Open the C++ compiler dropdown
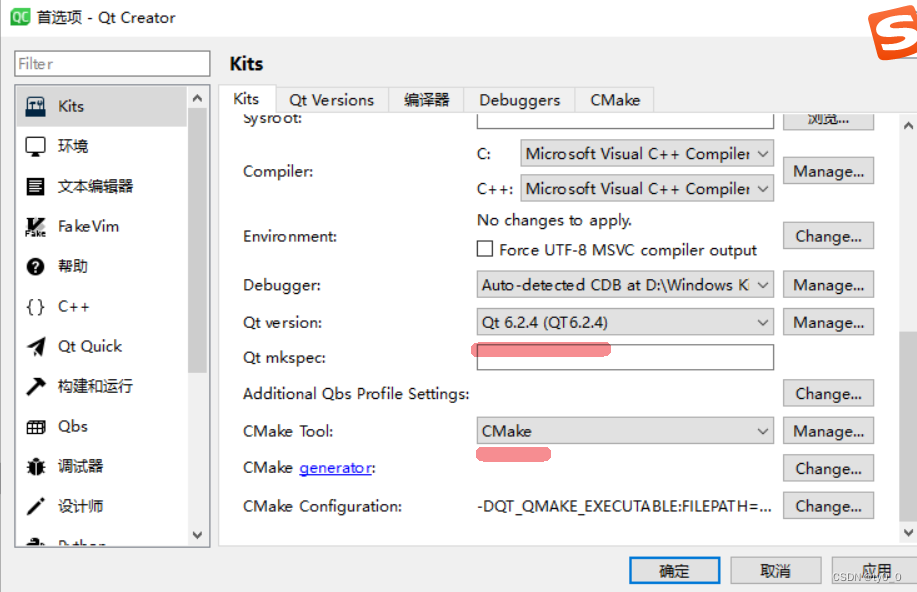The image size is (917, 592). coord(647,189)
